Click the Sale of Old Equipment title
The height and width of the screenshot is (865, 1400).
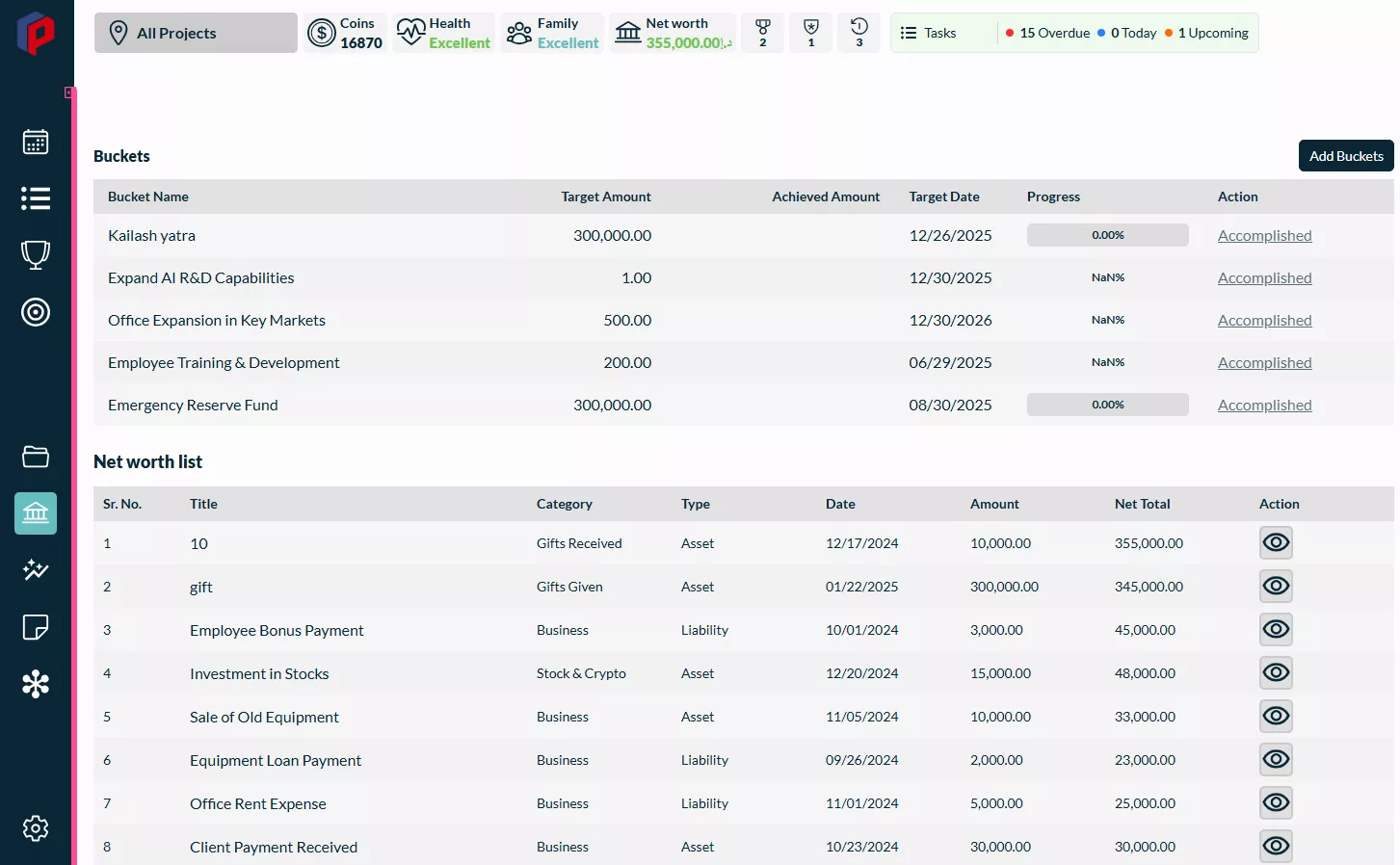(264, 717)
